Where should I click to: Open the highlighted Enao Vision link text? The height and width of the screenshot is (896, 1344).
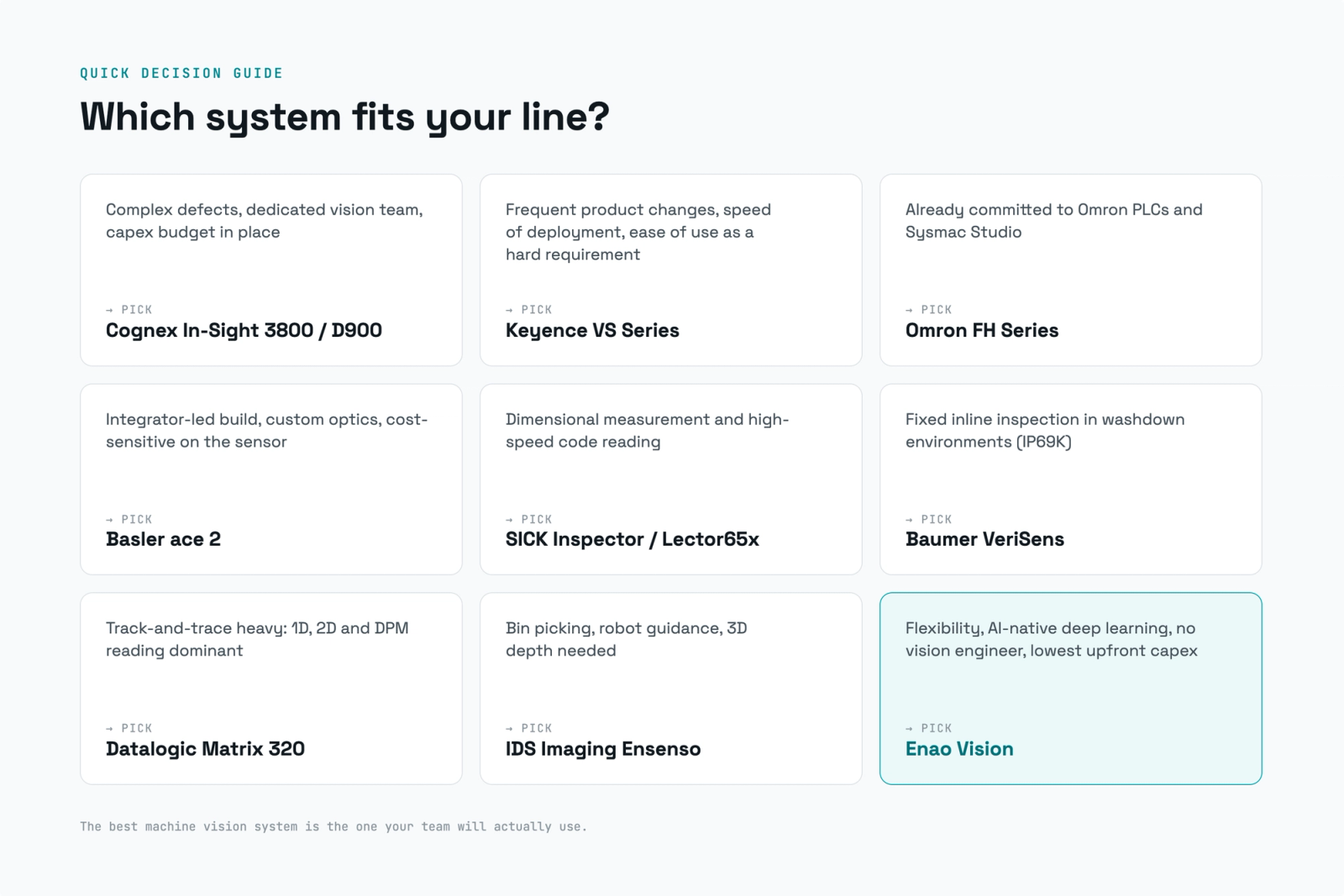[x=959, y=748]
